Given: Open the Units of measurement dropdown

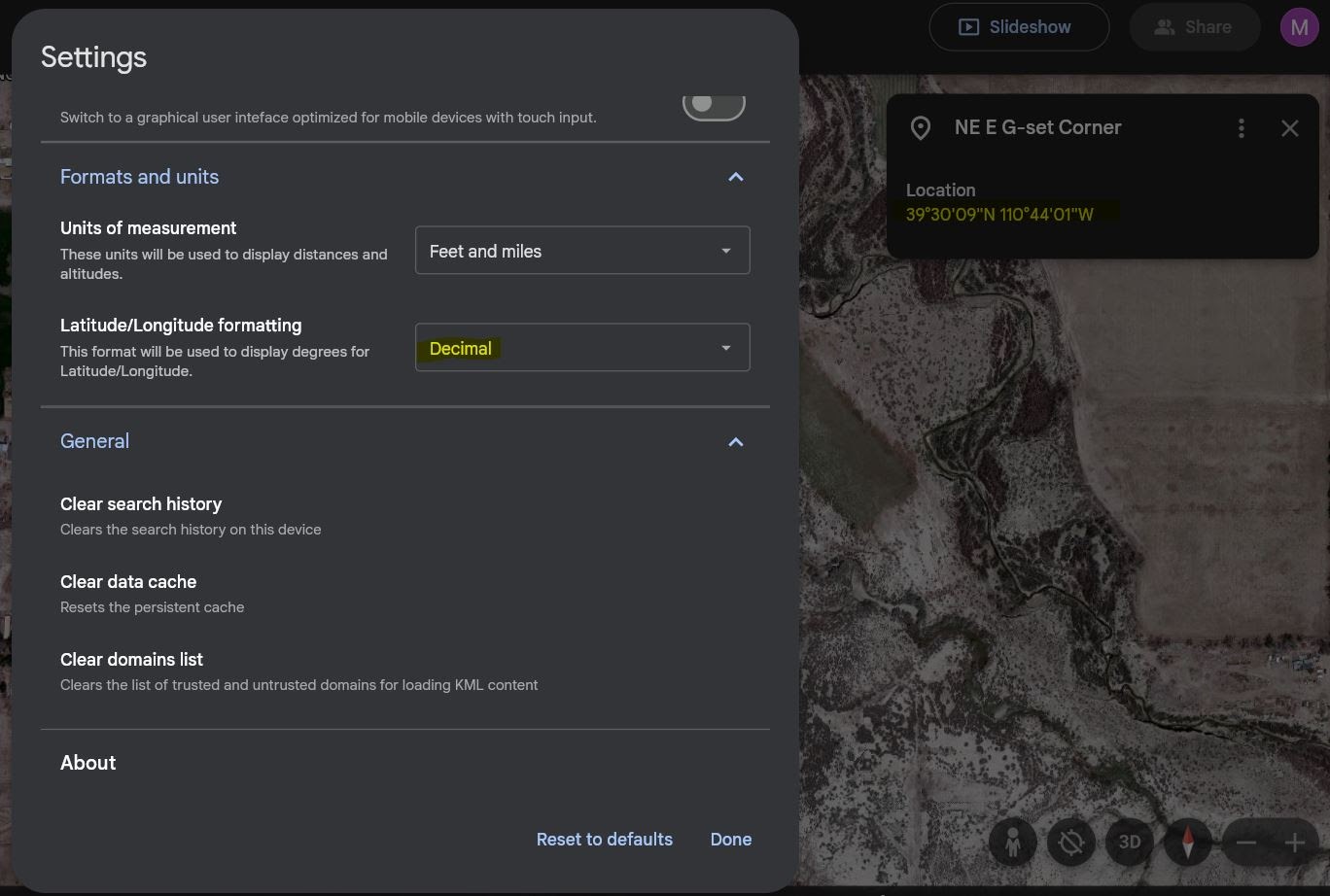Looking at the screenshot, I should coord(582,251).
